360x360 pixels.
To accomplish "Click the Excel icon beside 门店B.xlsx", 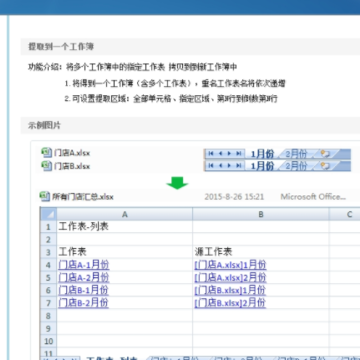I will [46, 166].
